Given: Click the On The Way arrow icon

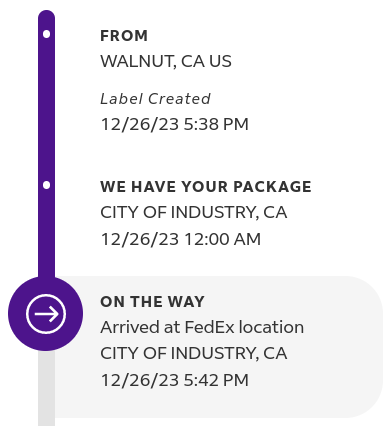Looking at the screenshot, I should click(46, 314).
